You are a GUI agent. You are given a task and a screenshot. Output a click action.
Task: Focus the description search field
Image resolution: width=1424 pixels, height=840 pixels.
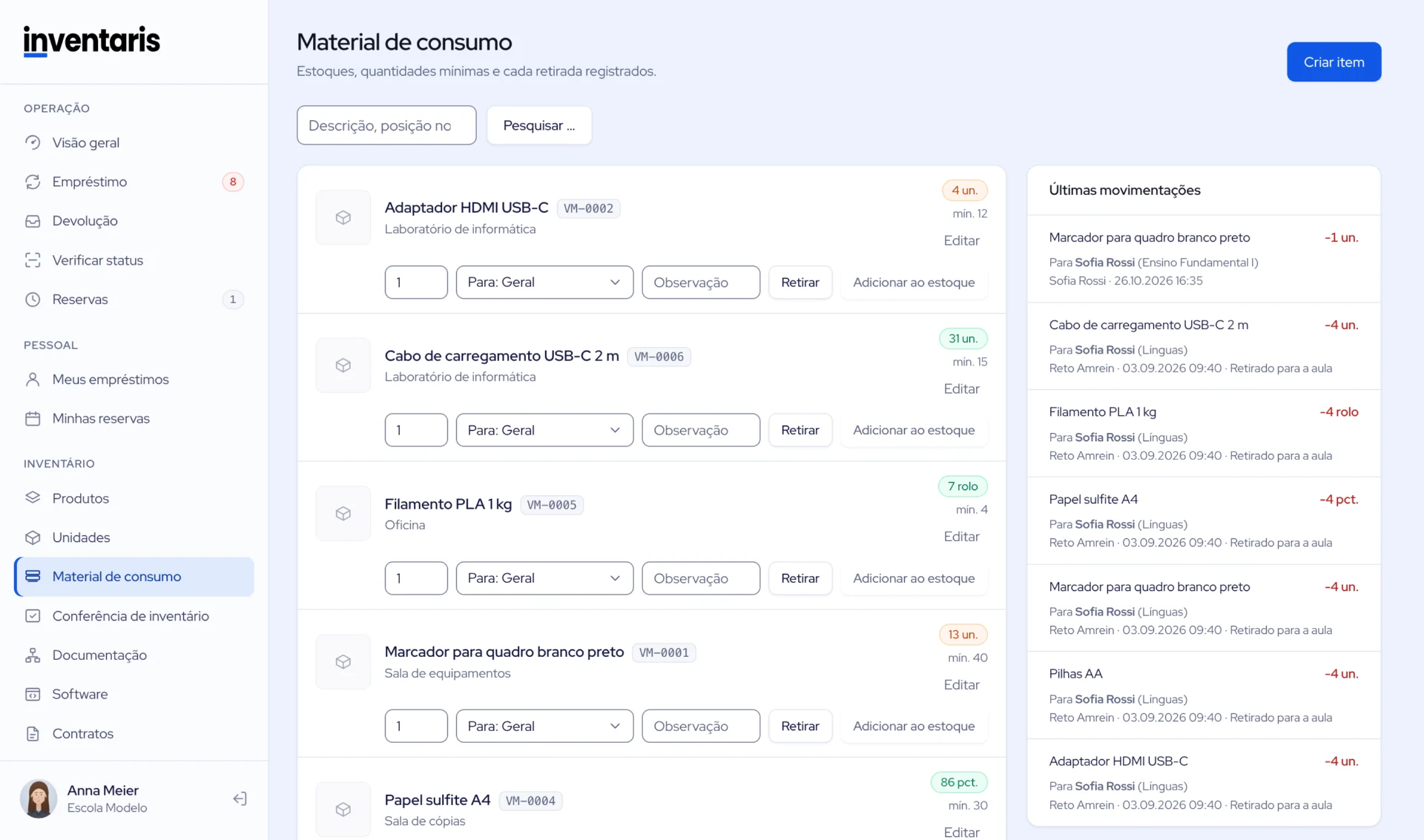click(x=386, y=125)
